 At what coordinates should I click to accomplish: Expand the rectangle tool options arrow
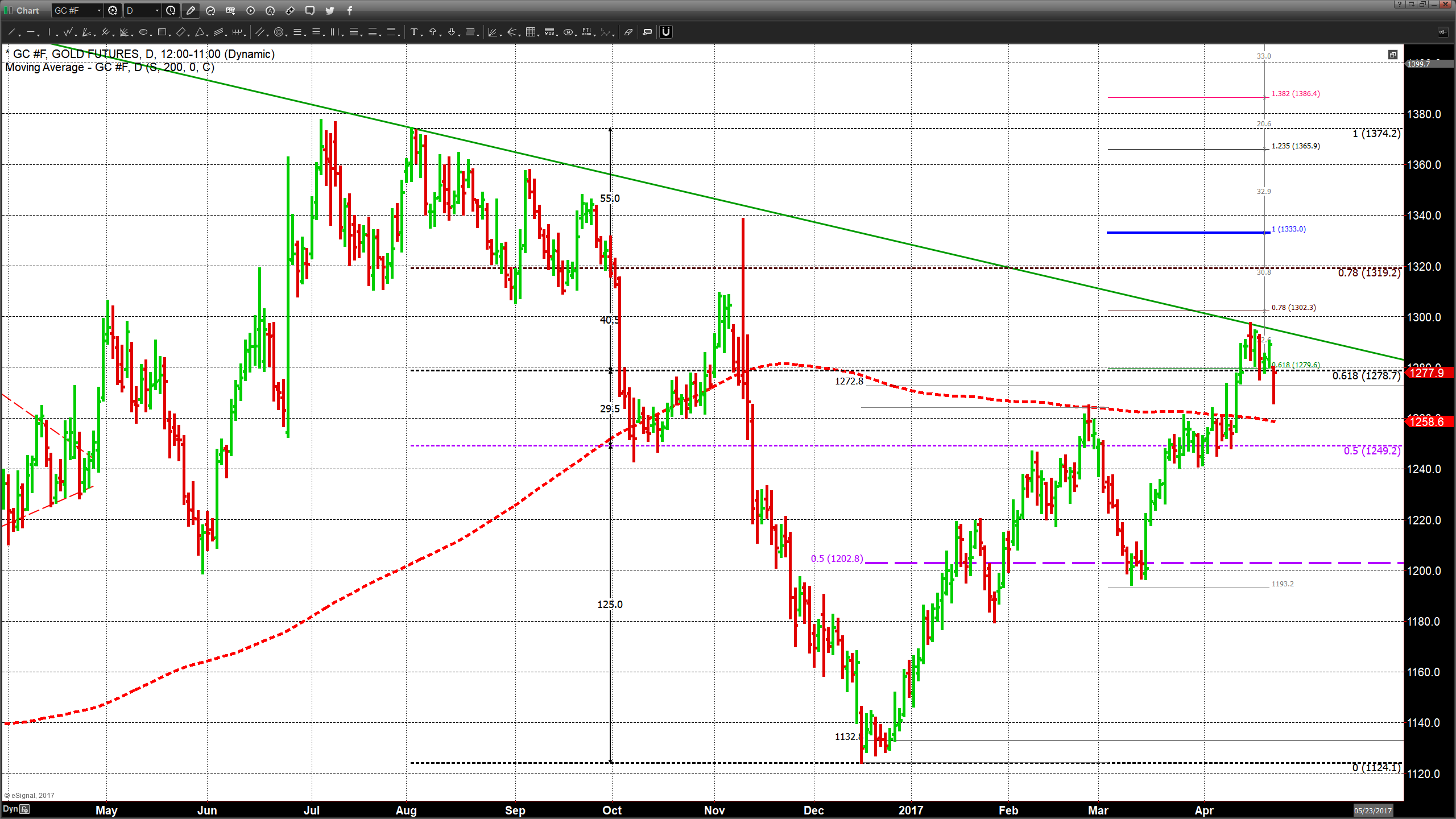(170, 35)
